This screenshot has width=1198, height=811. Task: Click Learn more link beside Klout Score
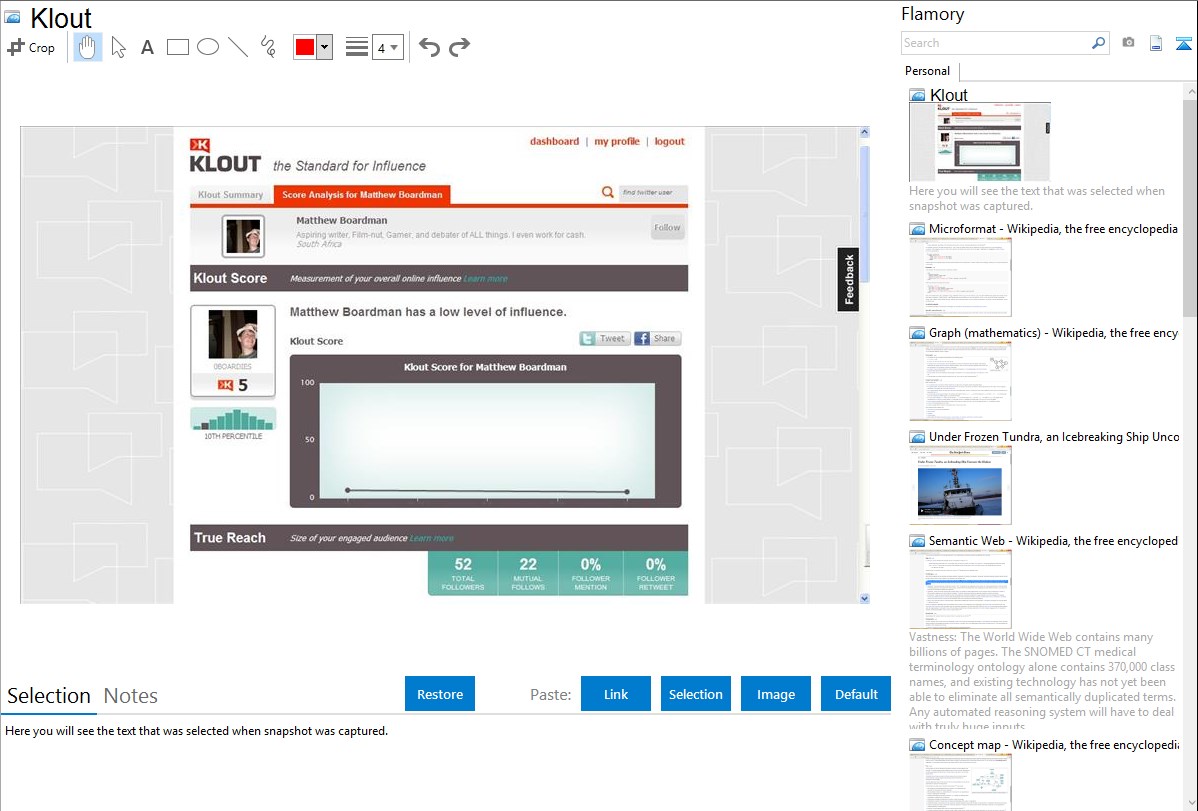(485, 279)
